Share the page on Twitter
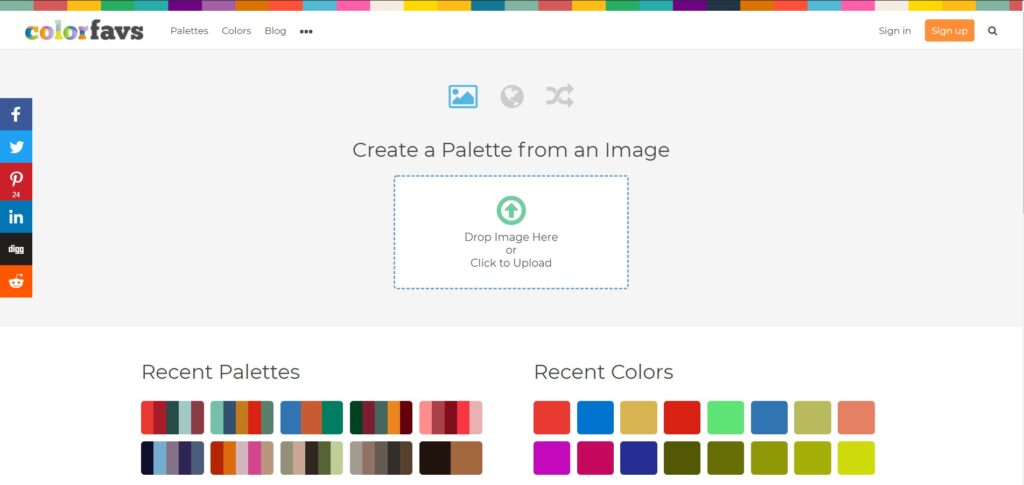The height and width of the screenshot is (485, 1024). point(16,147)
